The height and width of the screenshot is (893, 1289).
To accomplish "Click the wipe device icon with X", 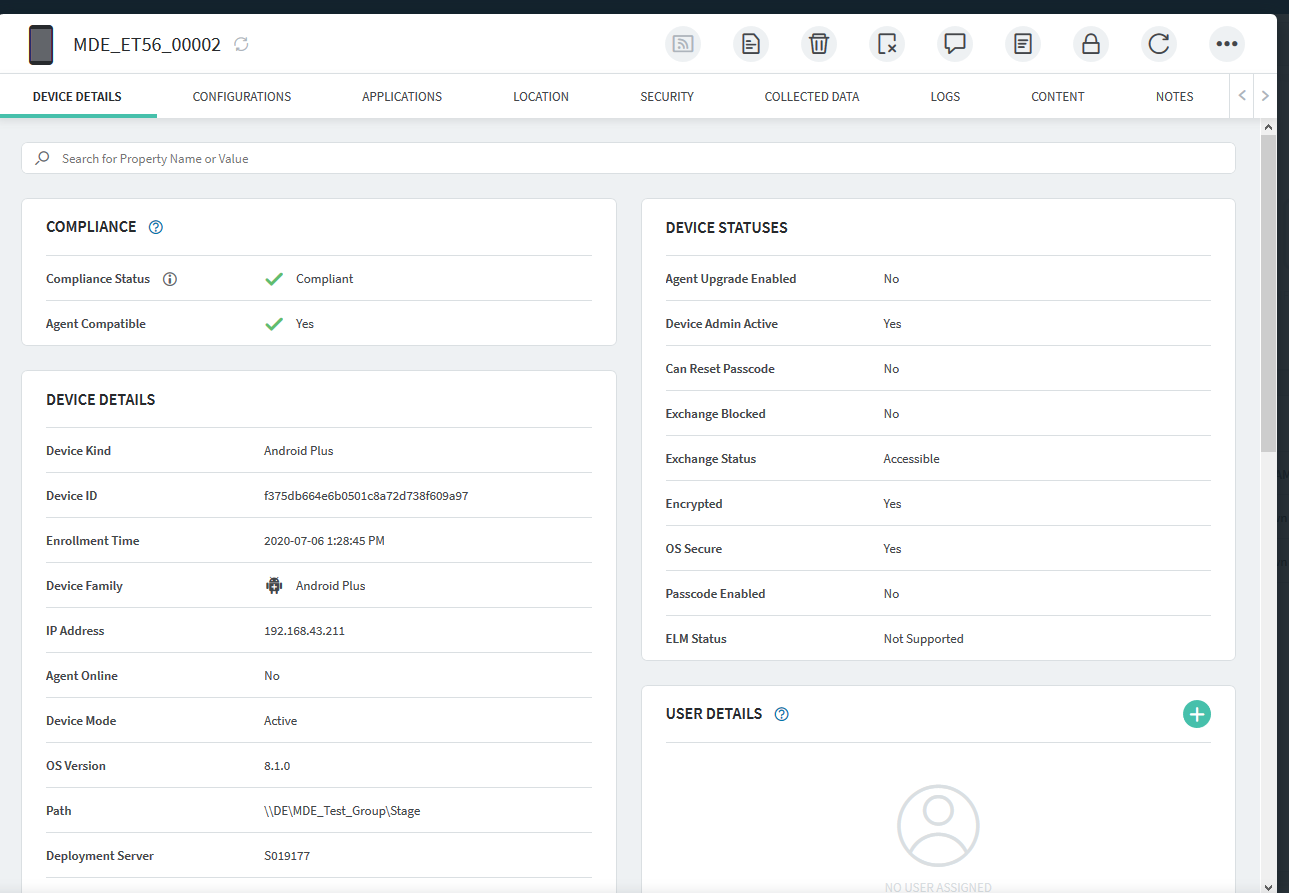I will tap(886, 44).
